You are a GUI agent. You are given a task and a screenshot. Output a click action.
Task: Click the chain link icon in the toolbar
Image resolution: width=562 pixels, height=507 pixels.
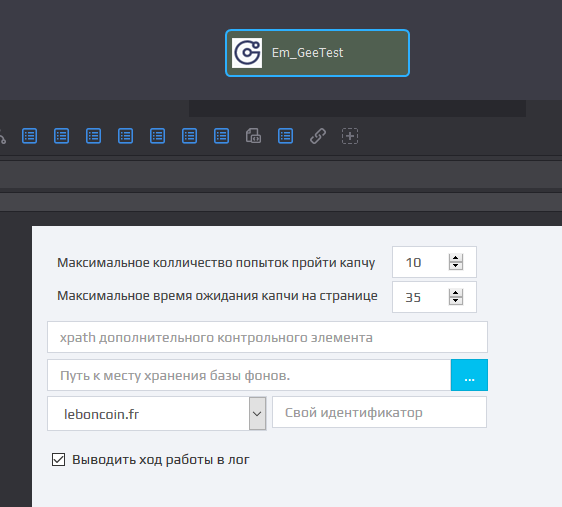(x=318, y=136)
